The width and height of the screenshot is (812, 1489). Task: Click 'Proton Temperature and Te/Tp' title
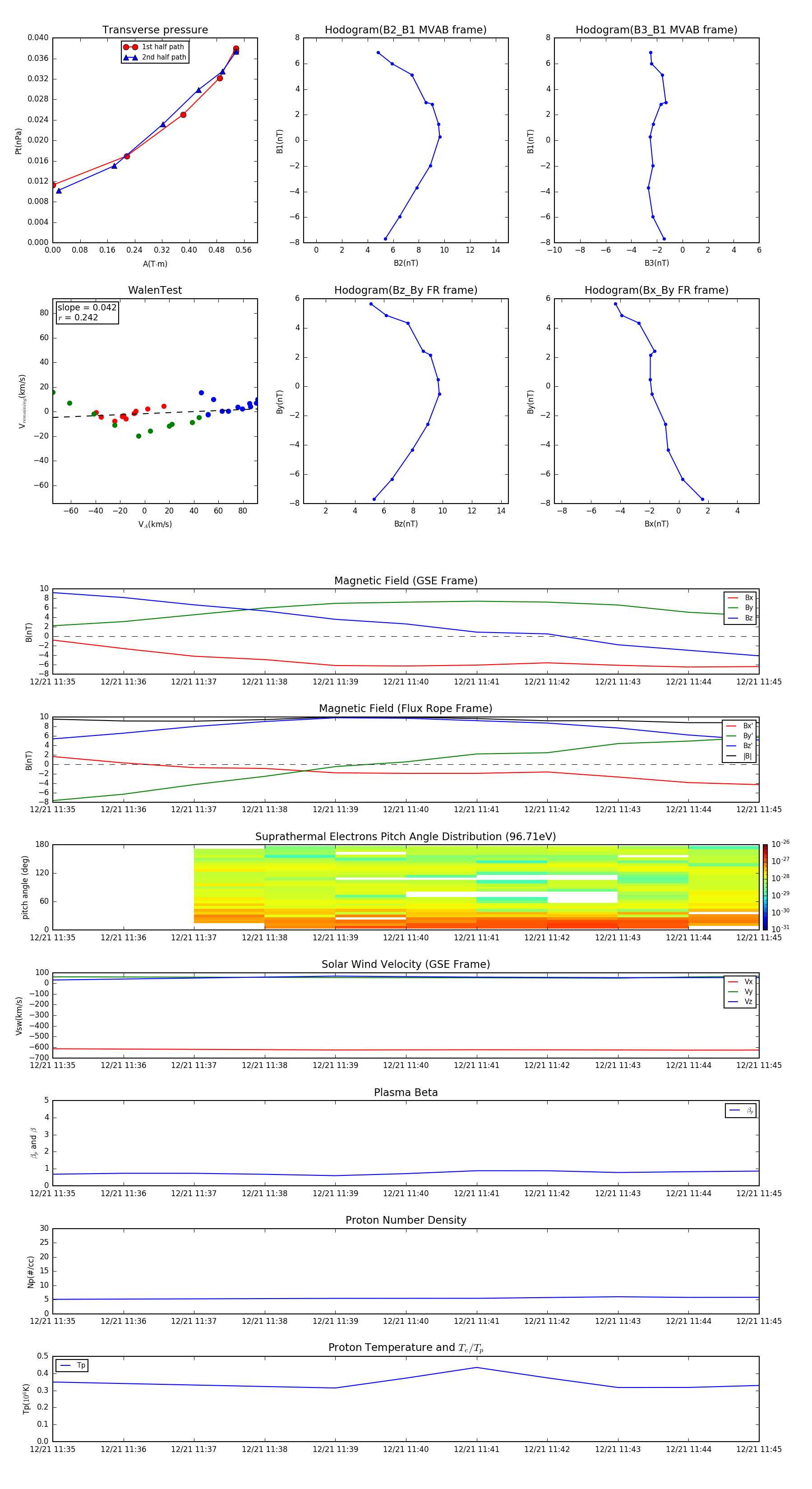(x=406, y=1347)
